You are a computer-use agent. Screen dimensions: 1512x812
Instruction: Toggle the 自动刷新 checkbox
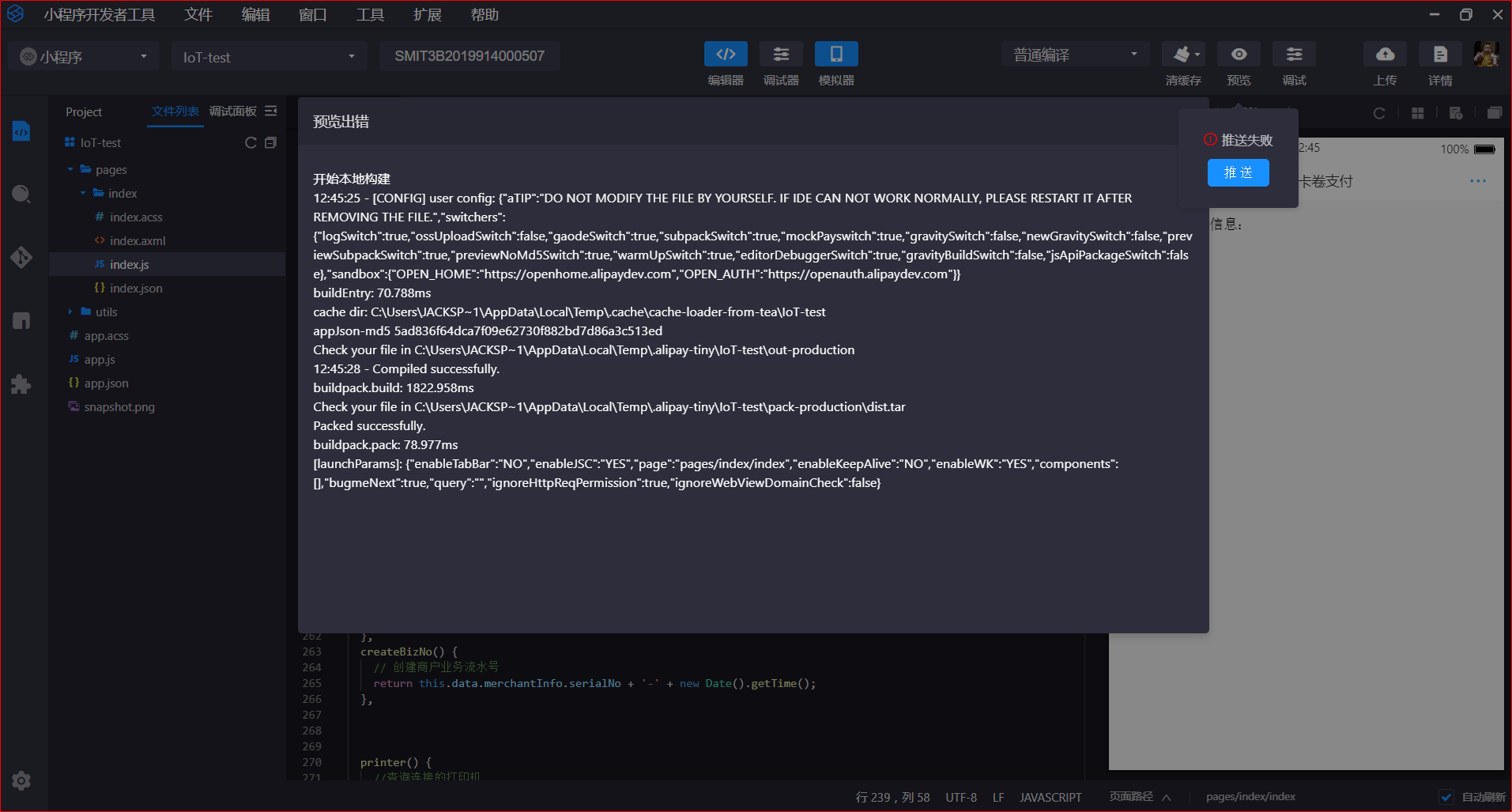pyautogui.click(x=1446, y=797)
